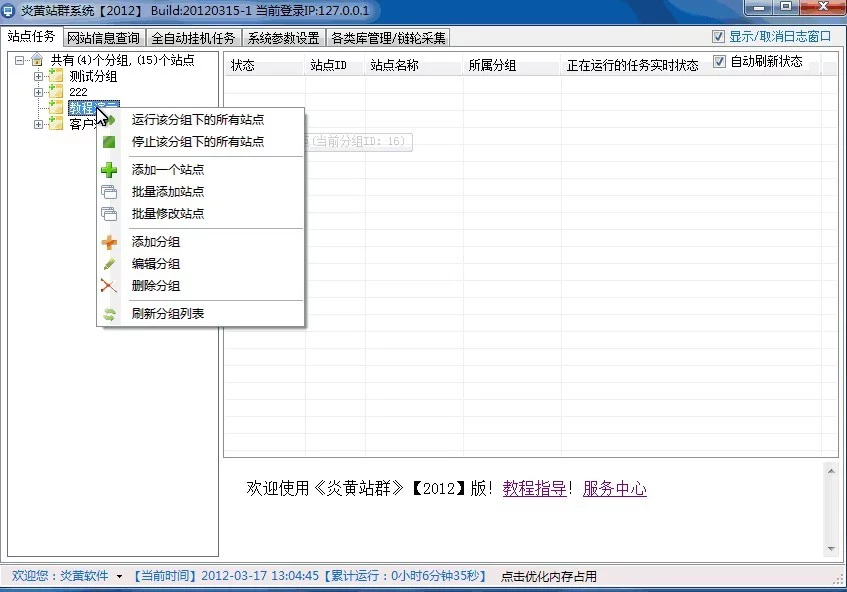Choose 添加一个站点 from context menu

click(200, 170)
